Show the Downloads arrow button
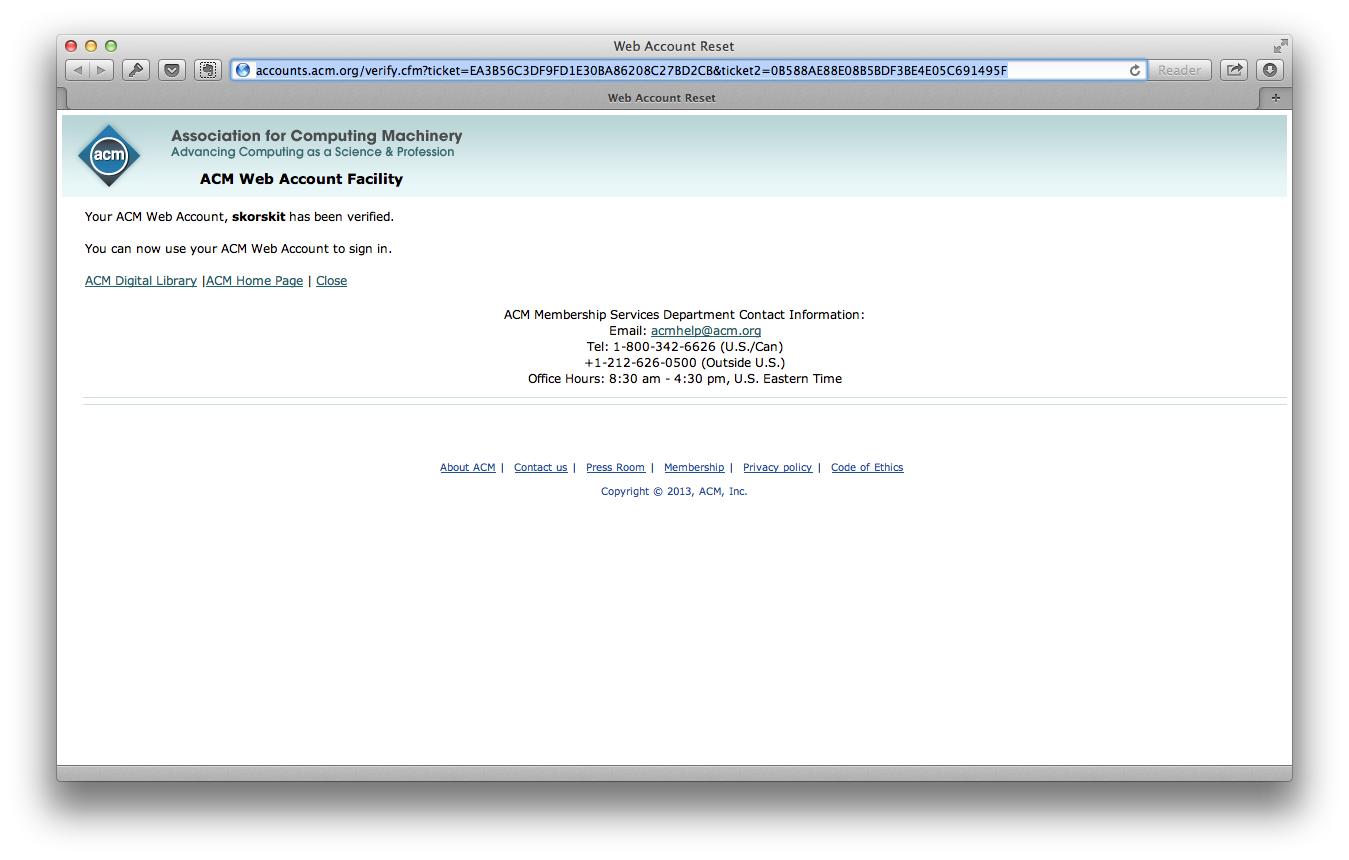This screenshot has height=860, width=1349. point(1270,70)
